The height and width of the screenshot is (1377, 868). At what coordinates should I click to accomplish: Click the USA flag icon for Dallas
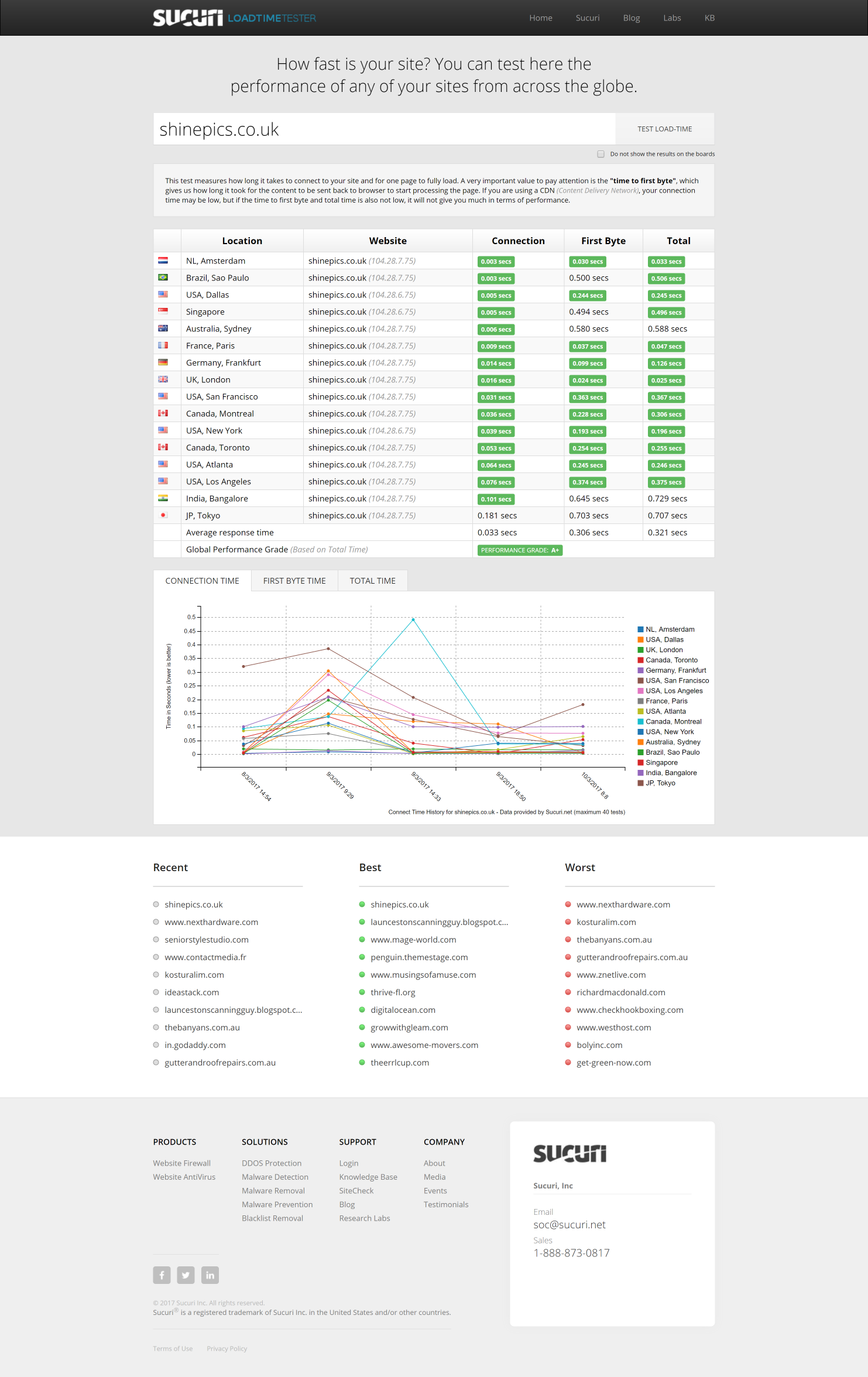[x=163, y=294]
